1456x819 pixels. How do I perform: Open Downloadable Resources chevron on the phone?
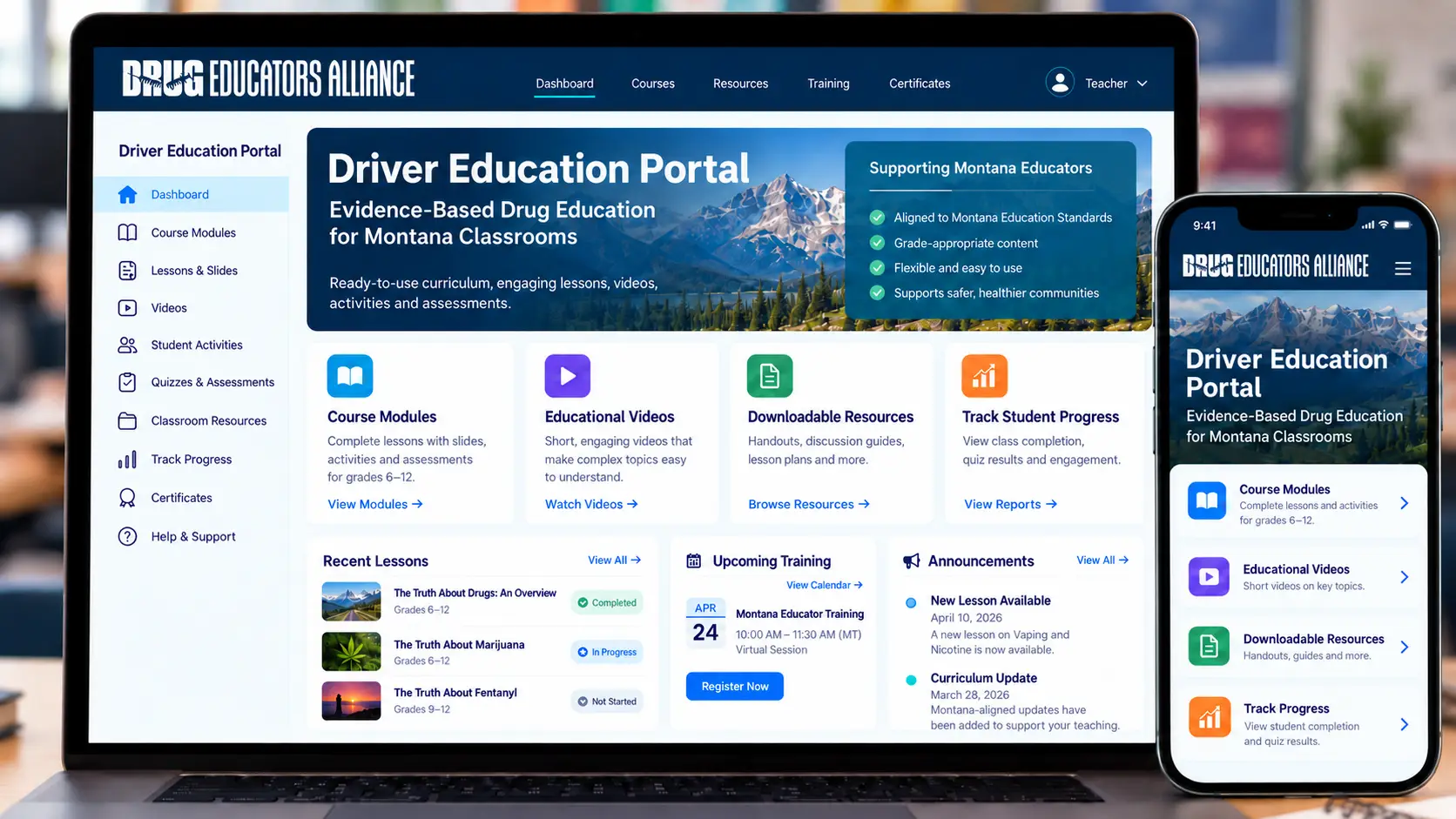coord(1404,647)
